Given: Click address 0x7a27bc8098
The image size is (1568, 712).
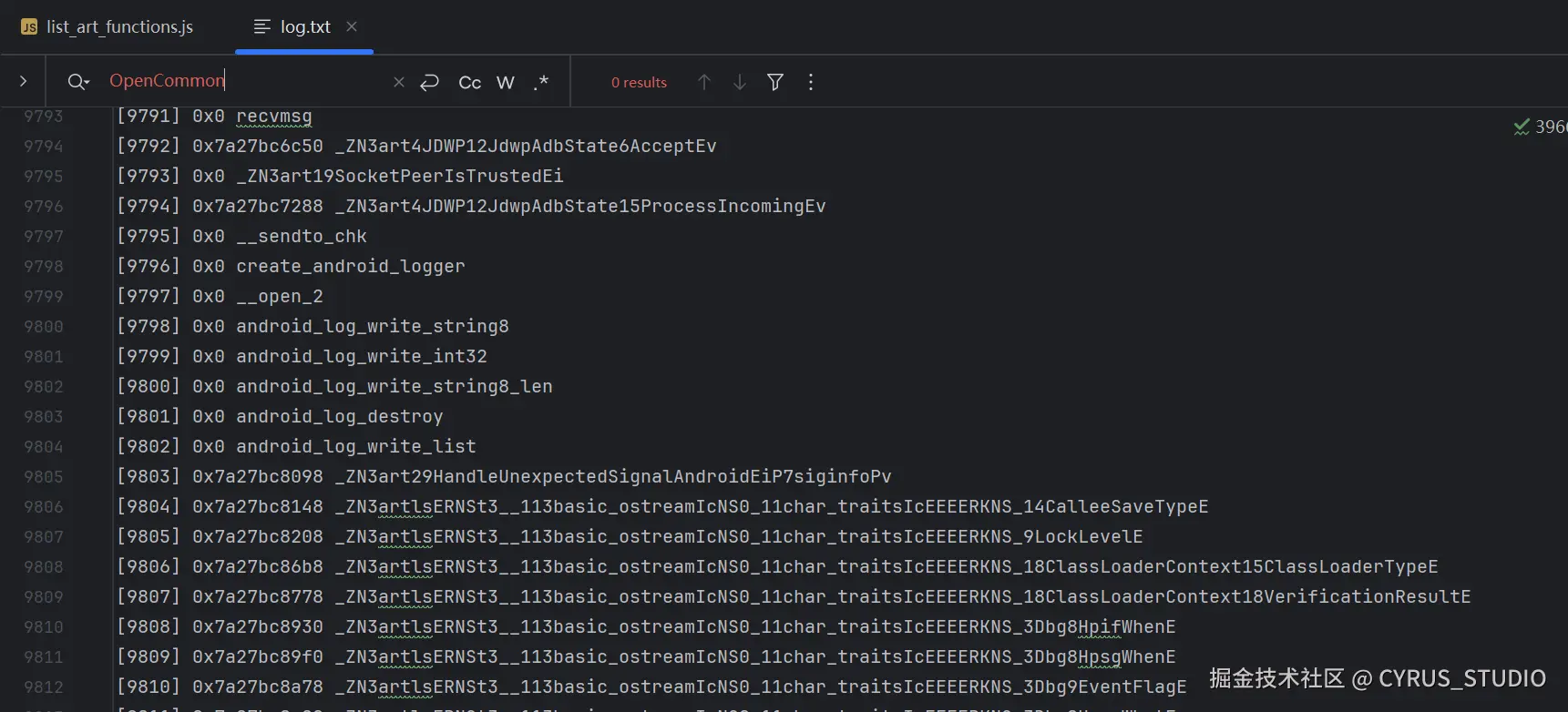Looking at the screenshot, I should coord(258,476).
